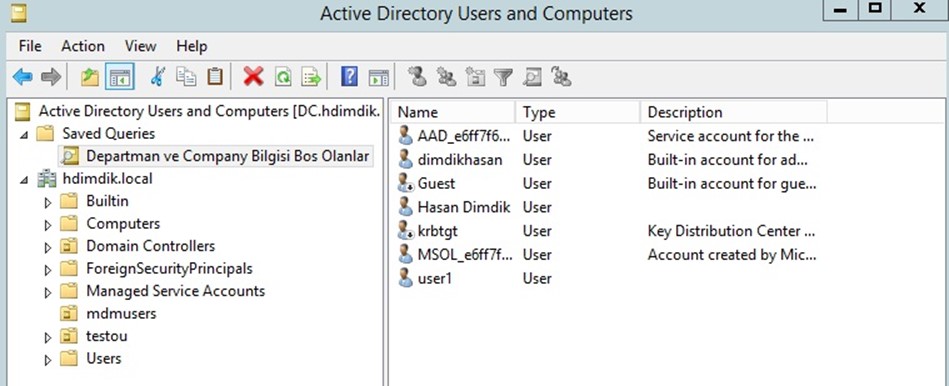Click the red X Delete icon
The image size is (949, 386).
coord(254,77)
